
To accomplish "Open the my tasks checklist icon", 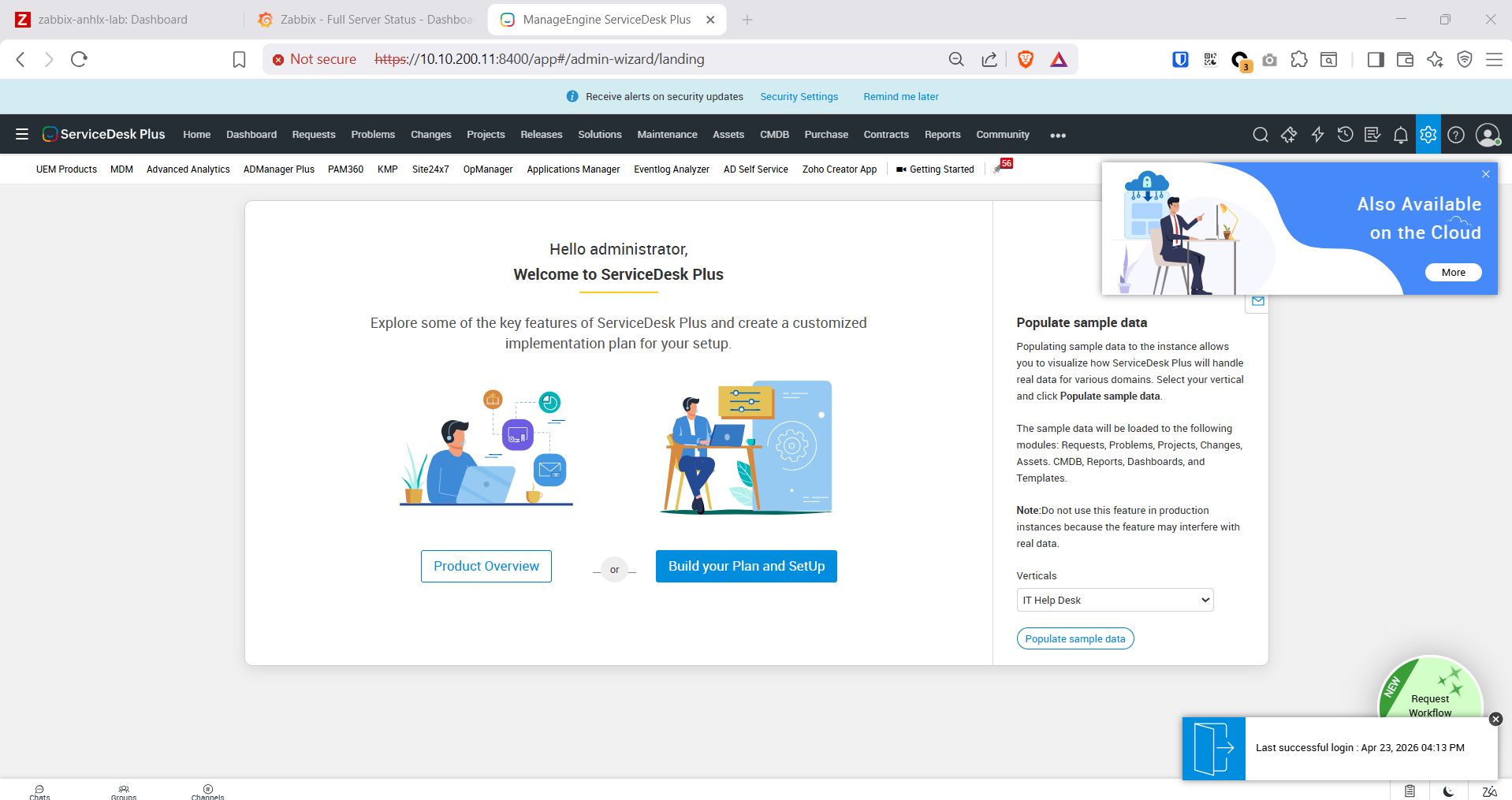I will (1372, 135).
